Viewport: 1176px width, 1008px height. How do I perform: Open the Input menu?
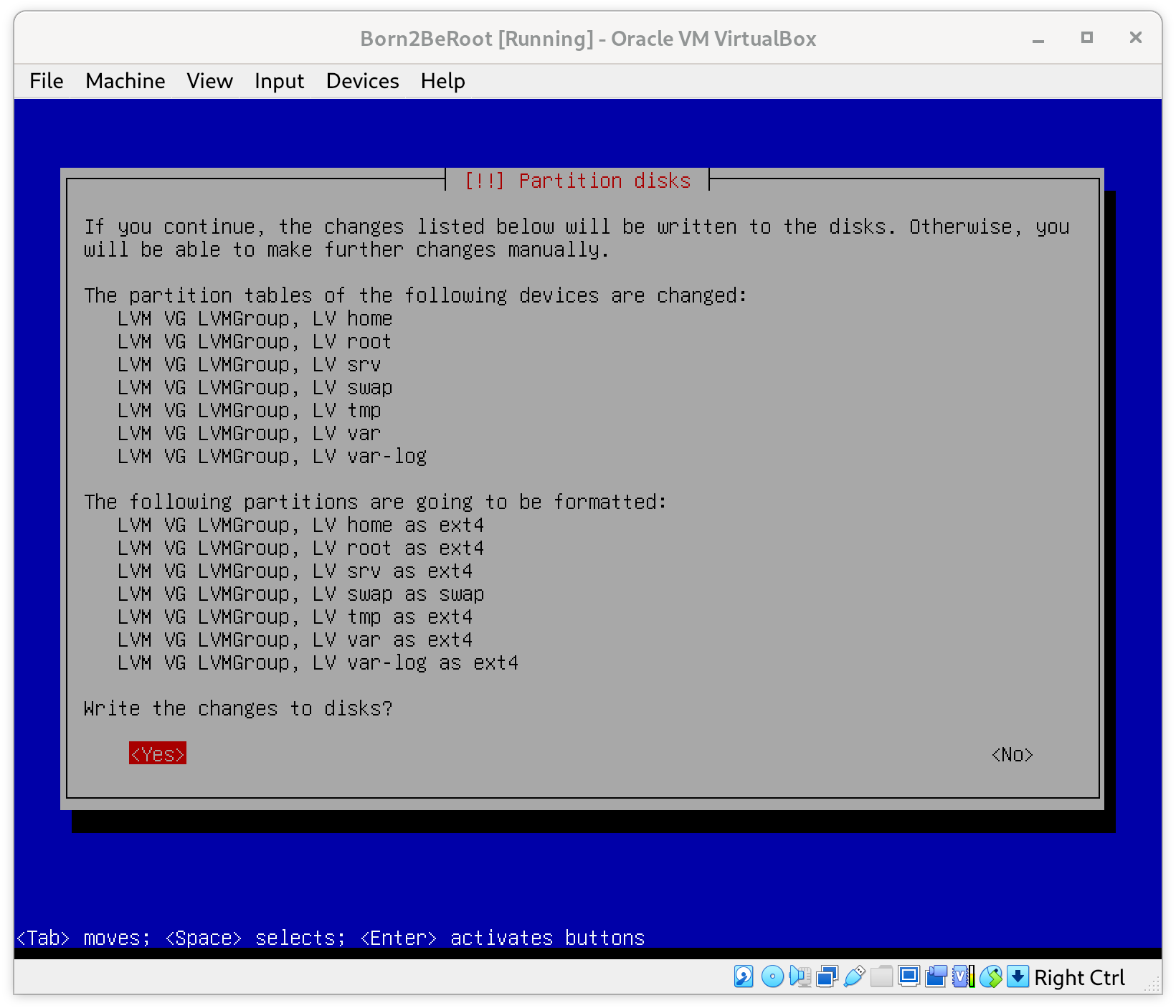pos(279,81)
